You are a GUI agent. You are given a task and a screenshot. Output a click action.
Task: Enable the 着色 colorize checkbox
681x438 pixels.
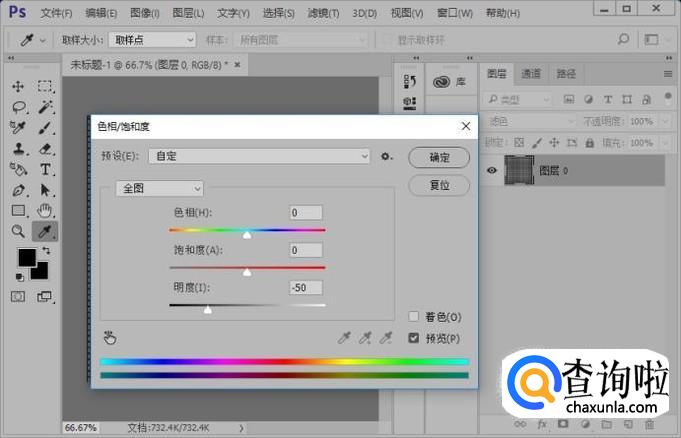click(x=414, y=316)
